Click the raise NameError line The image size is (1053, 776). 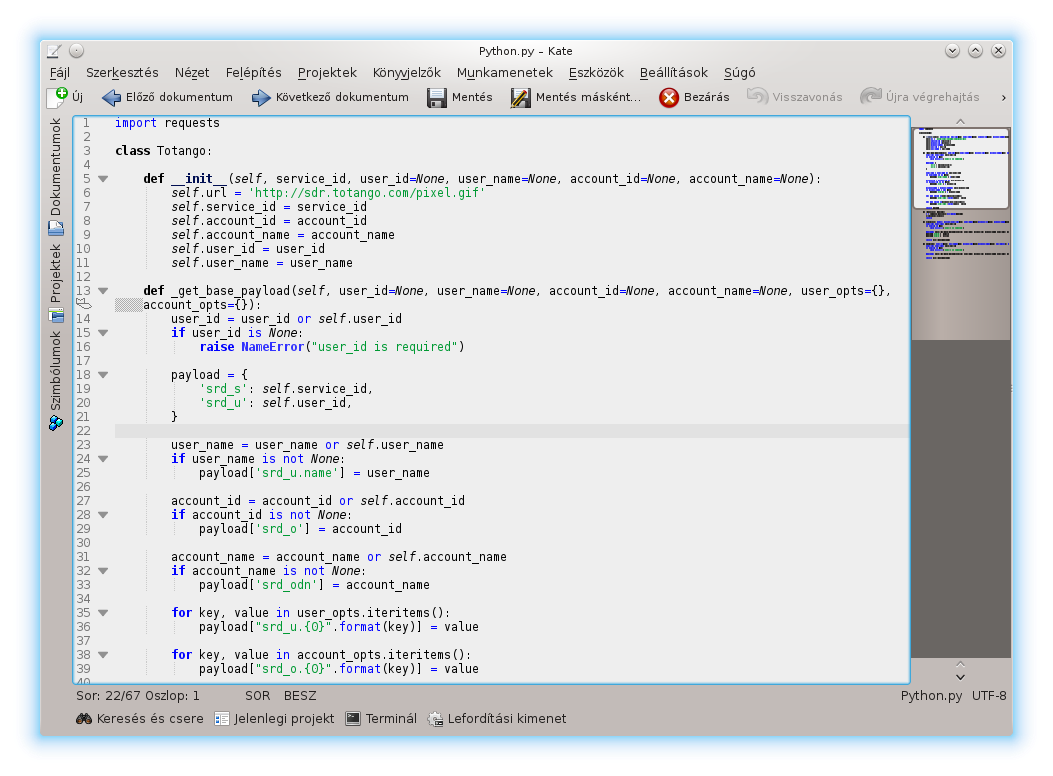(332, 347)
